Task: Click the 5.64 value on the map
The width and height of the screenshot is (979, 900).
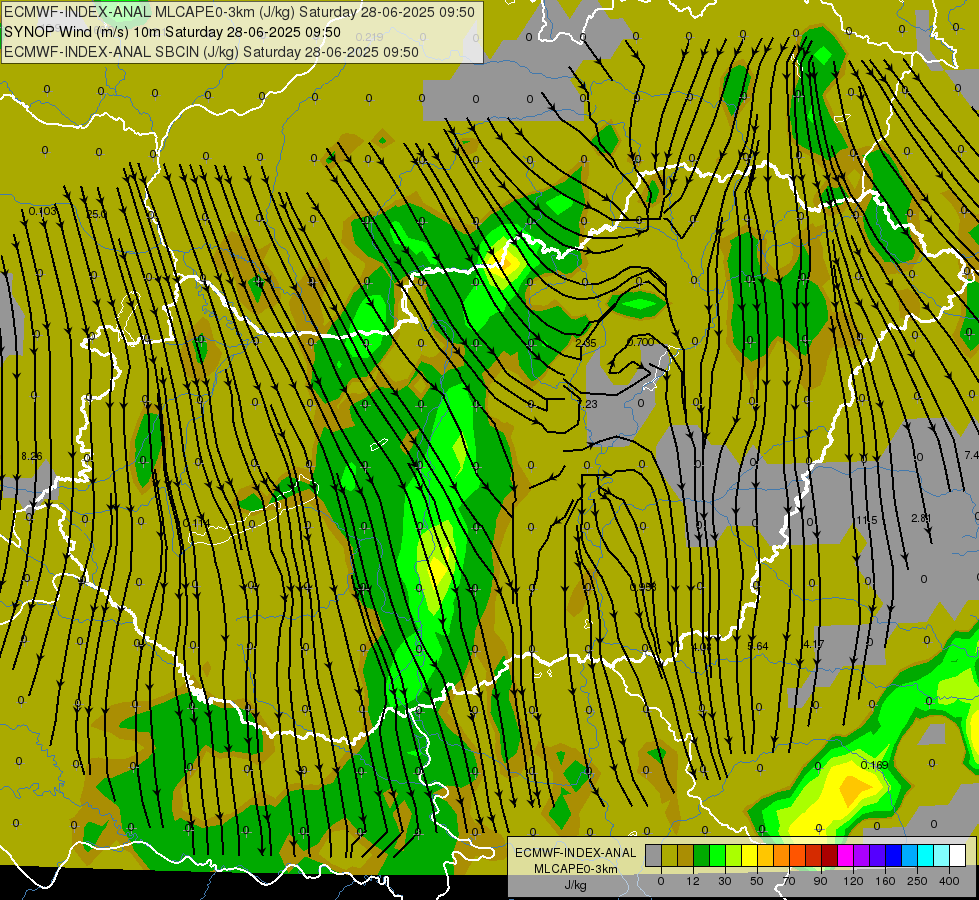Action: [x=757, y=646]
